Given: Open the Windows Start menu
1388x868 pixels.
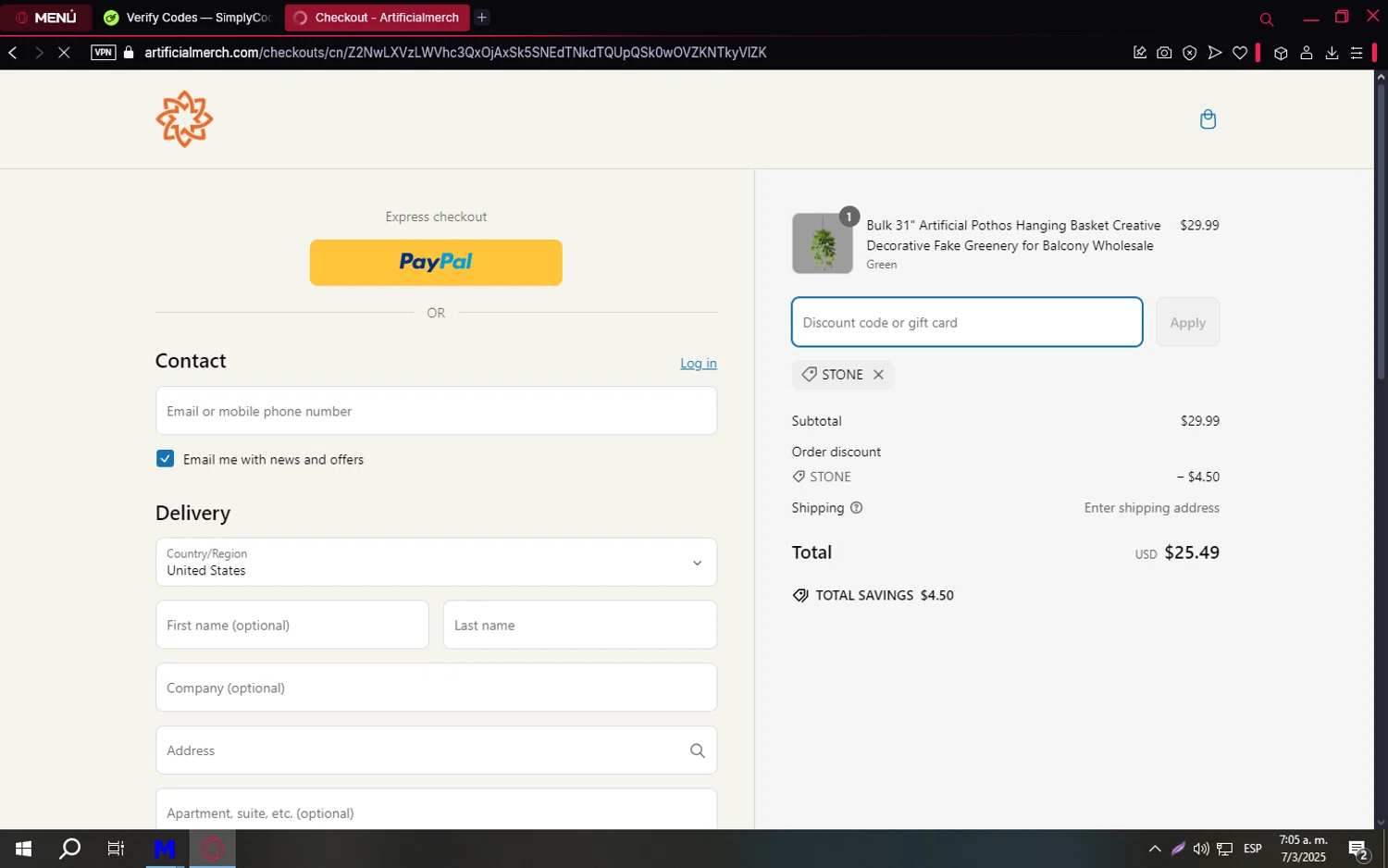Looking at the screenshot, I should tap(23, 849).
